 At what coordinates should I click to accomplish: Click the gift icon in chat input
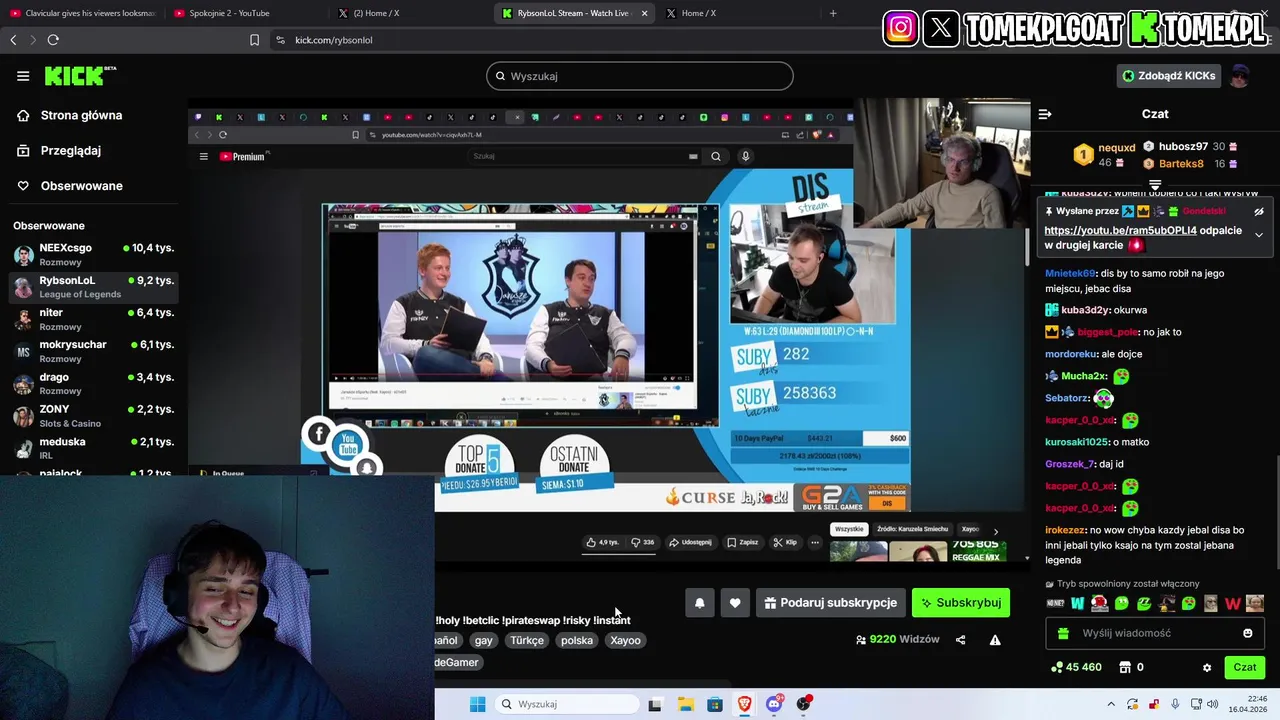(x=1063, y=633)
